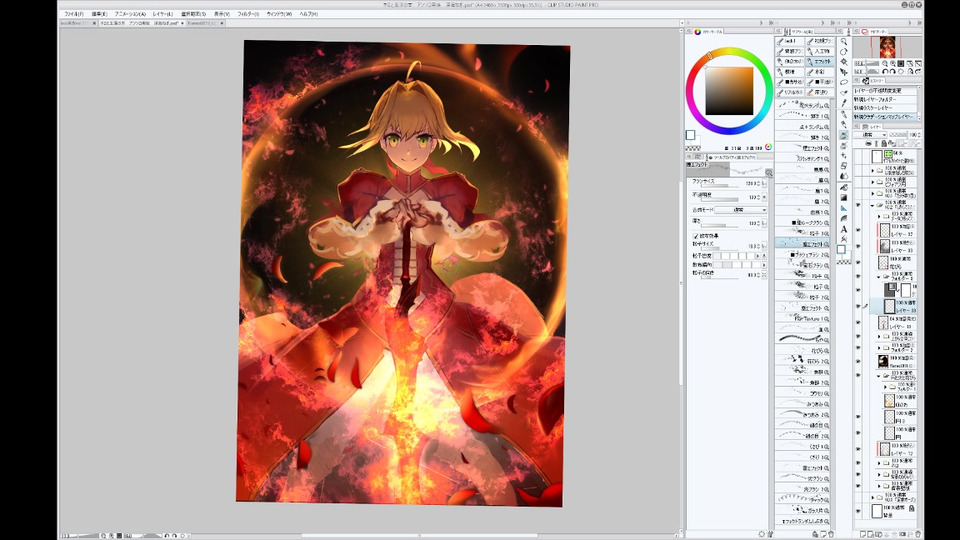The width and height of the screenshot is (960, 540).
Task: Click the Navigator zoom out icon
Action: (885, 62)
